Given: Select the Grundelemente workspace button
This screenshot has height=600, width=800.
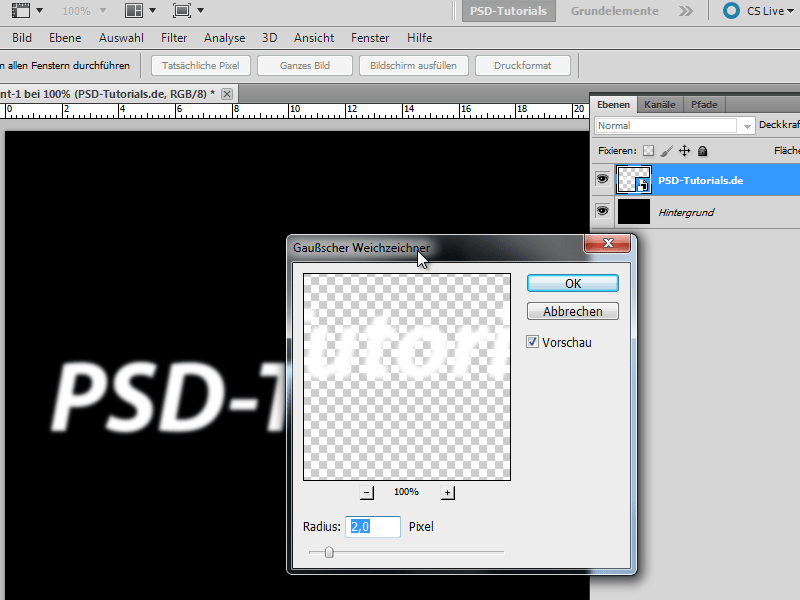Looking at the screenshot, I should (614, 11).
